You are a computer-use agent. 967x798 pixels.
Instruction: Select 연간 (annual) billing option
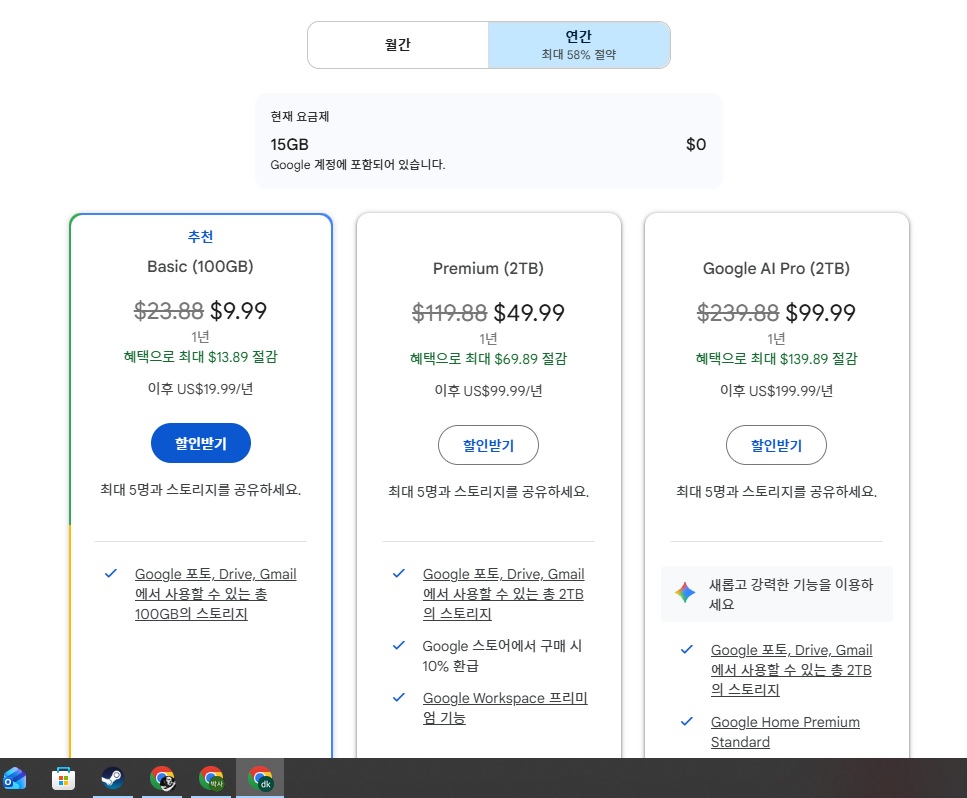click(579, 45)
